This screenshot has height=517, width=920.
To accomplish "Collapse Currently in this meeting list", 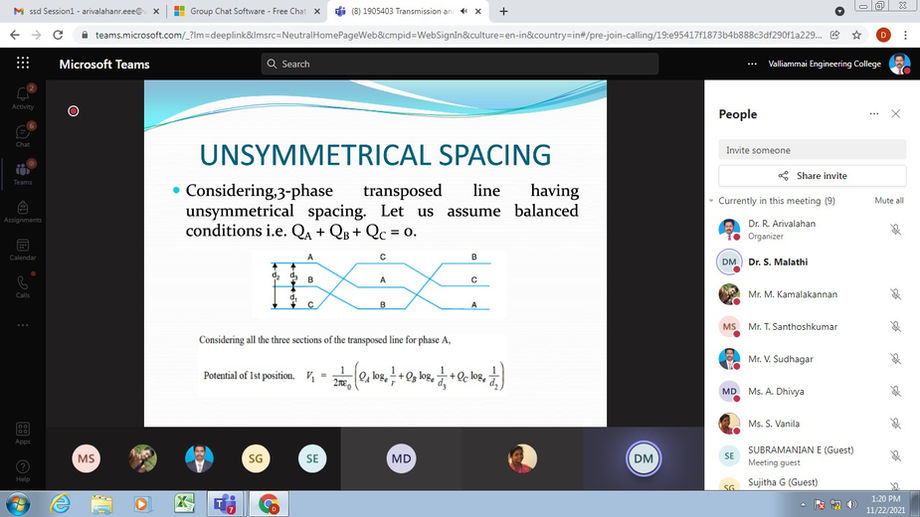I will tap(711, 201).
